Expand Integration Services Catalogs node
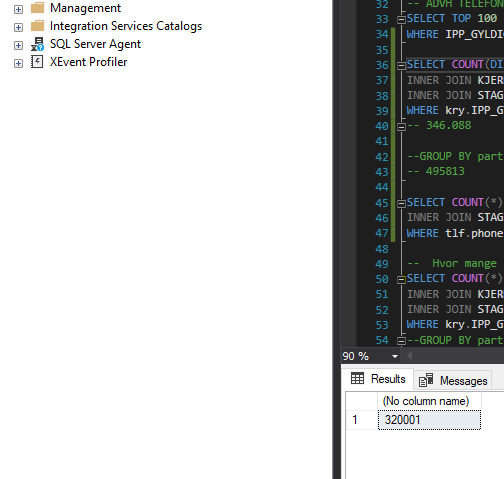The width and height of the screenshot is (504, 479). (x=18, y=27)
